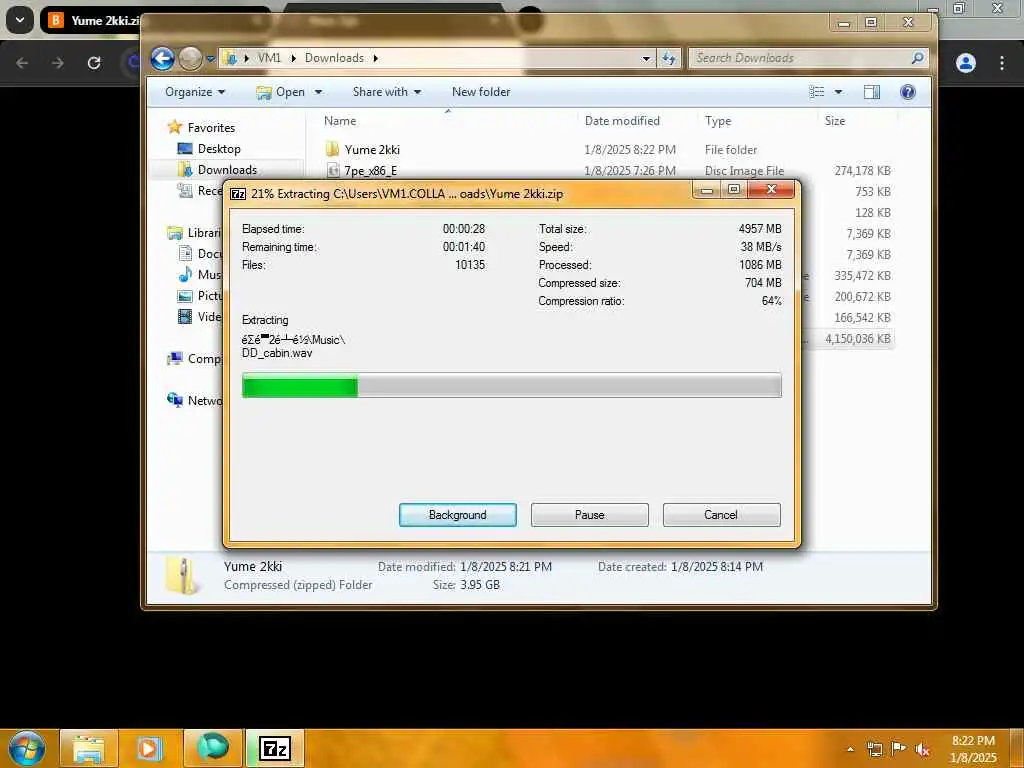1024x768 pixels.
Task: Click the 4,150,036 KB size cell
Action: [857, 338]
